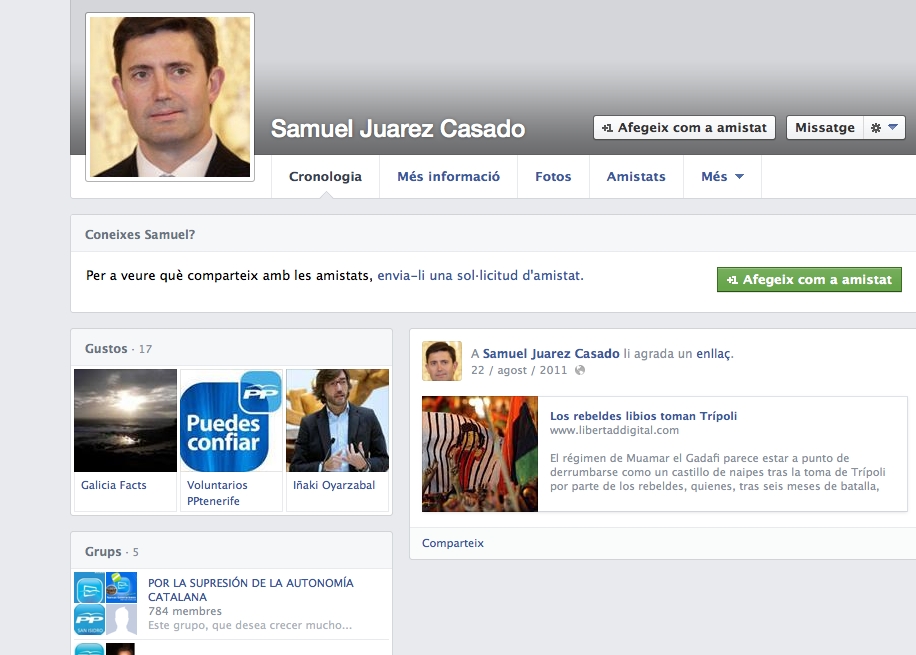The height and width of the screenshot is (655, 916).
Task: Click the small avatar in the post
Action: pos(441,361)
